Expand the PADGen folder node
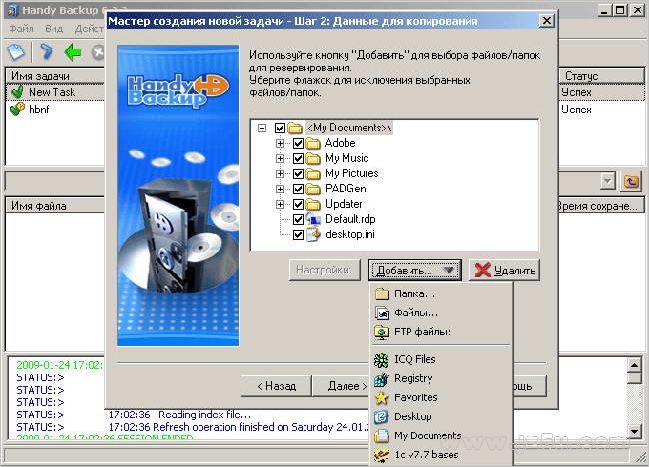649x467 pixels. (280, 189)
